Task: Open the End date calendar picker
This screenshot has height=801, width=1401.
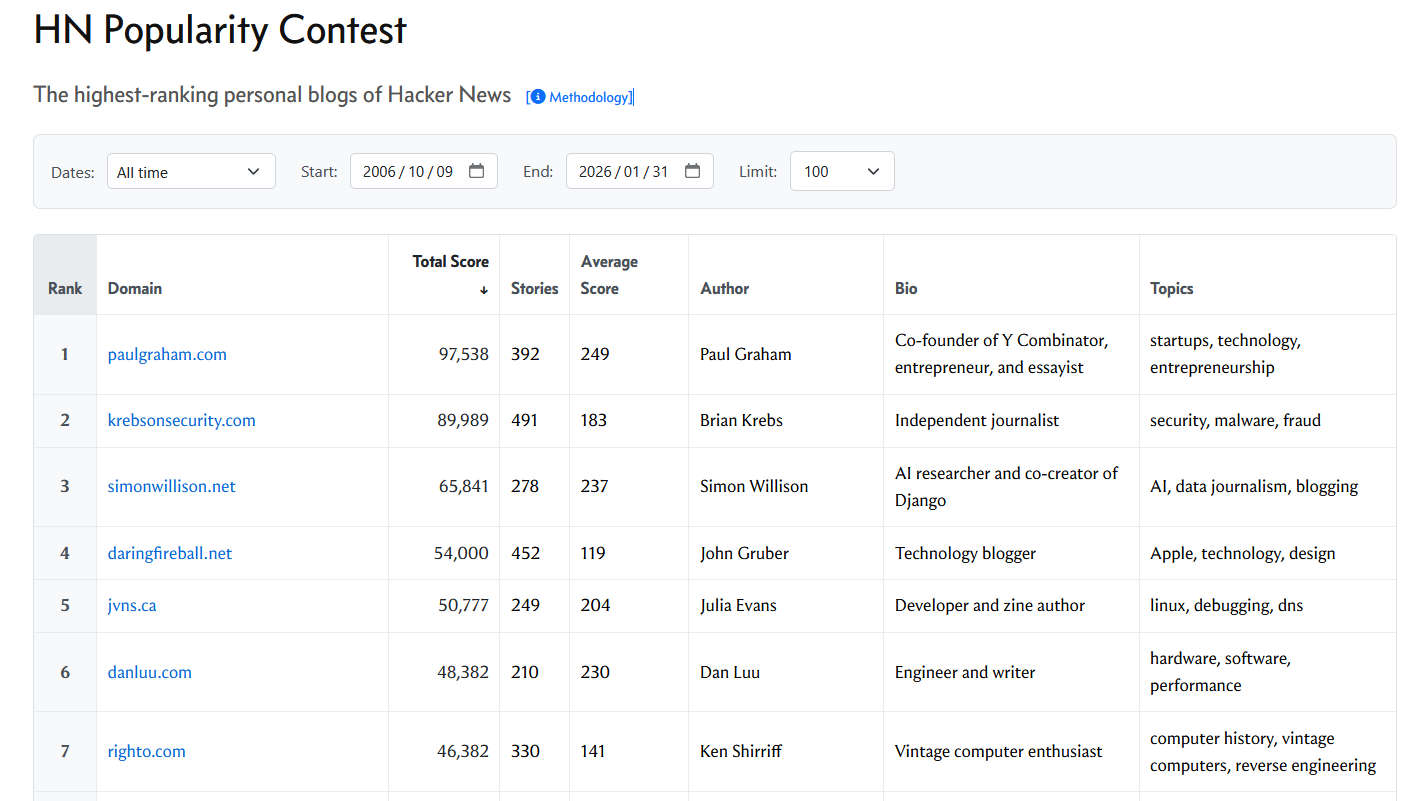Action: coord(693,171)
